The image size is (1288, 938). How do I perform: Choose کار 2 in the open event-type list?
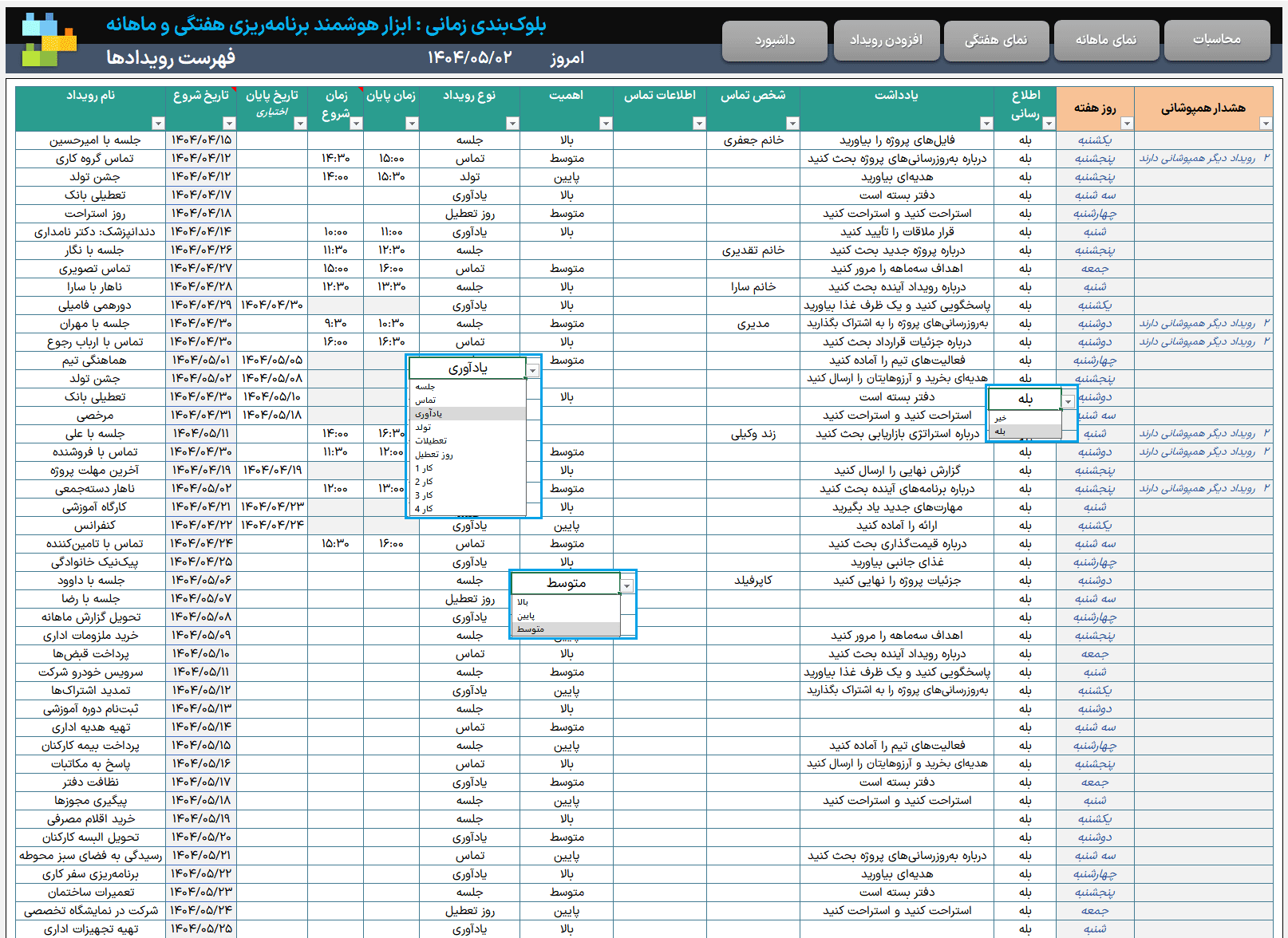click(468, 482)
